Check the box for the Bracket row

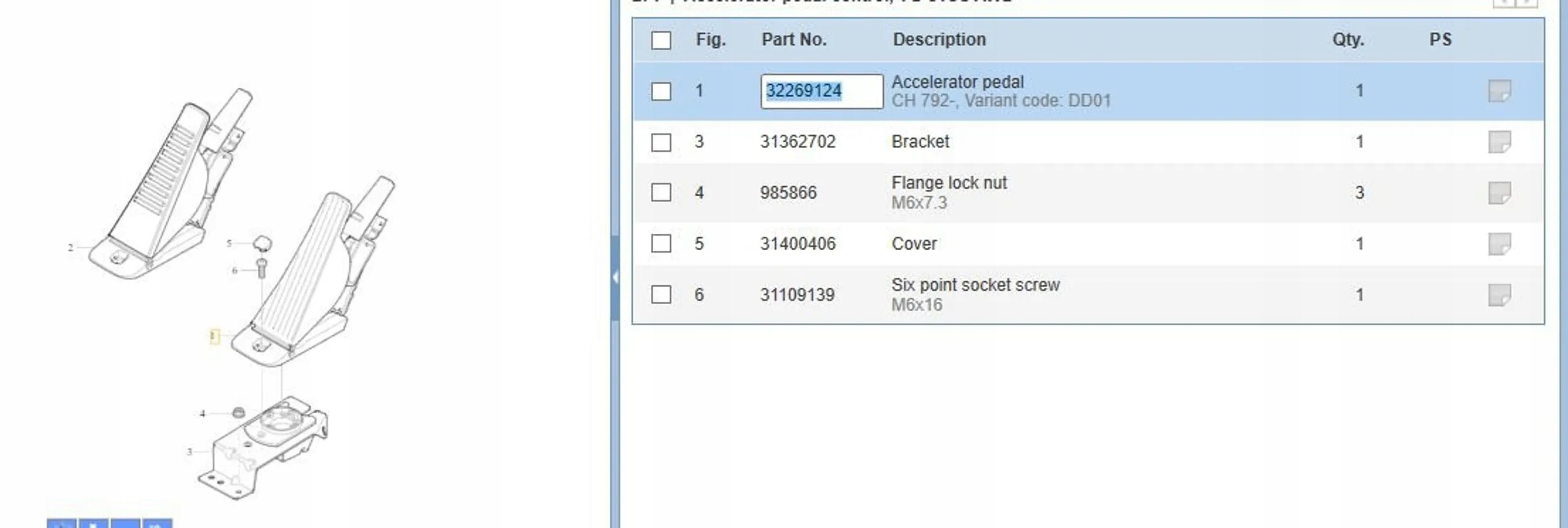pos(661,142)
